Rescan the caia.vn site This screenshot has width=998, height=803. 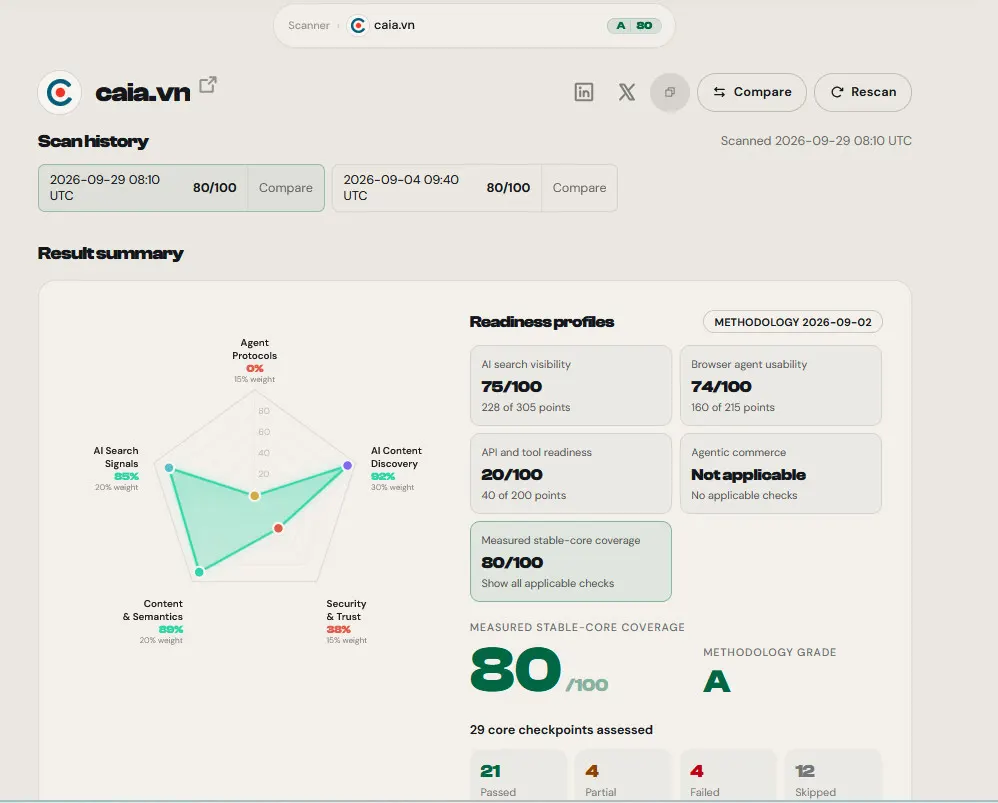(x=863, y=92)
